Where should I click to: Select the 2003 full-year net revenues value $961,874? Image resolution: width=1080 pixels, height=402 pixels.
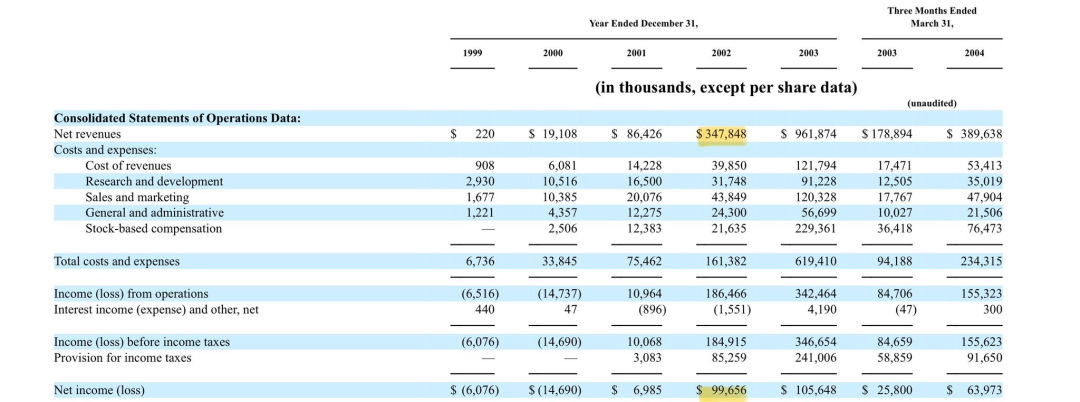[809, 134]
